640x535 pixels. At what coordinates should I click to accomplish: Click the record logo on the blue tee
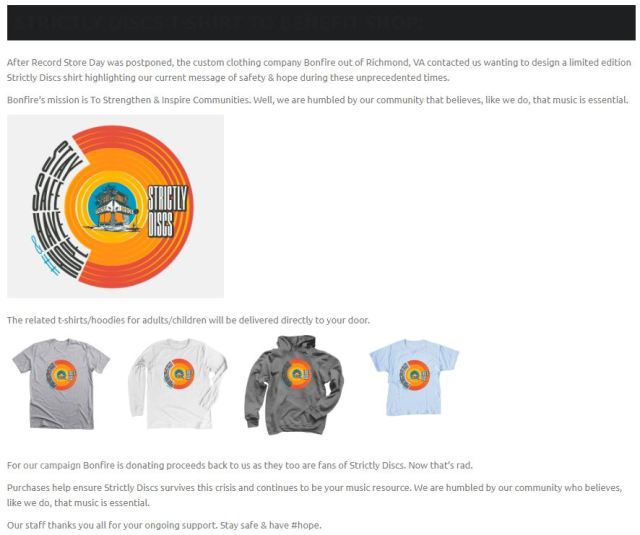(415, 375)
